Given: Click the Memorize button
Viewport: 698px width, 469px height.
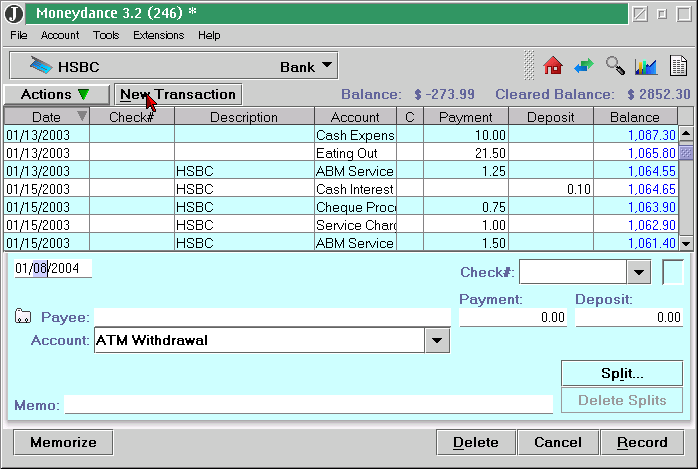Looking at the screenshot, I should pos(63,442).
